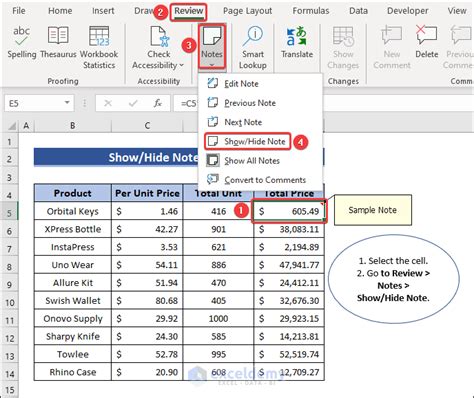Viewport: 474px width, 398px height.
Task: Select the Orbital Keys cell
Action: [72, 211]
